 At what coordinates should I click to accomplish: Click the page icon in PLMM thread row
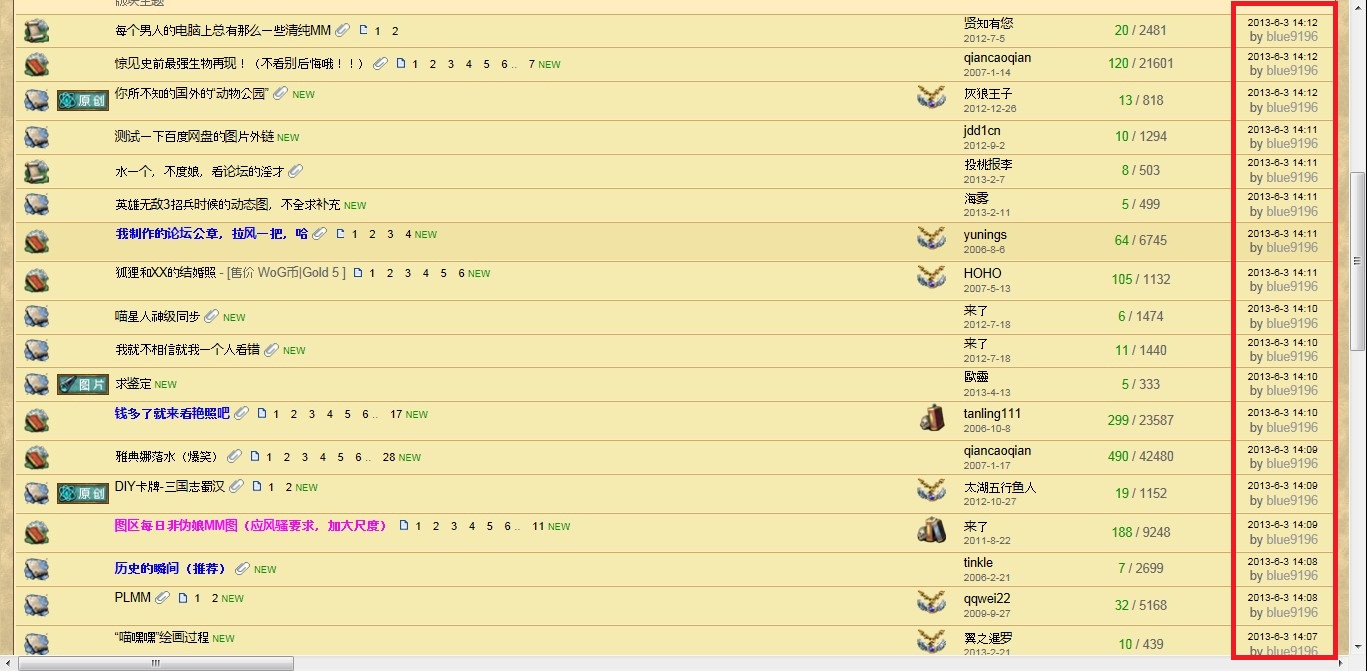[183, 598]
